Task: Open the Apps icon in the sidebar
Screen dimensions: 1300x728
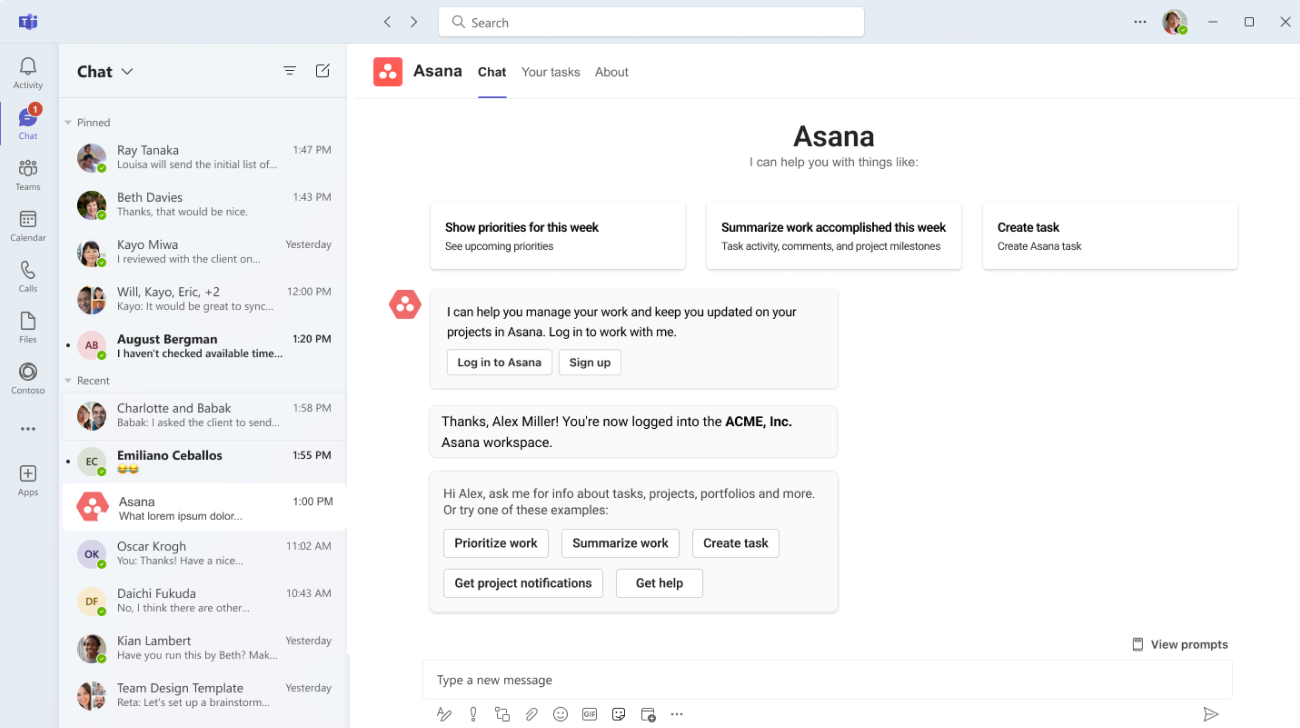Action: pyautogui.click(x=27, y=472)
